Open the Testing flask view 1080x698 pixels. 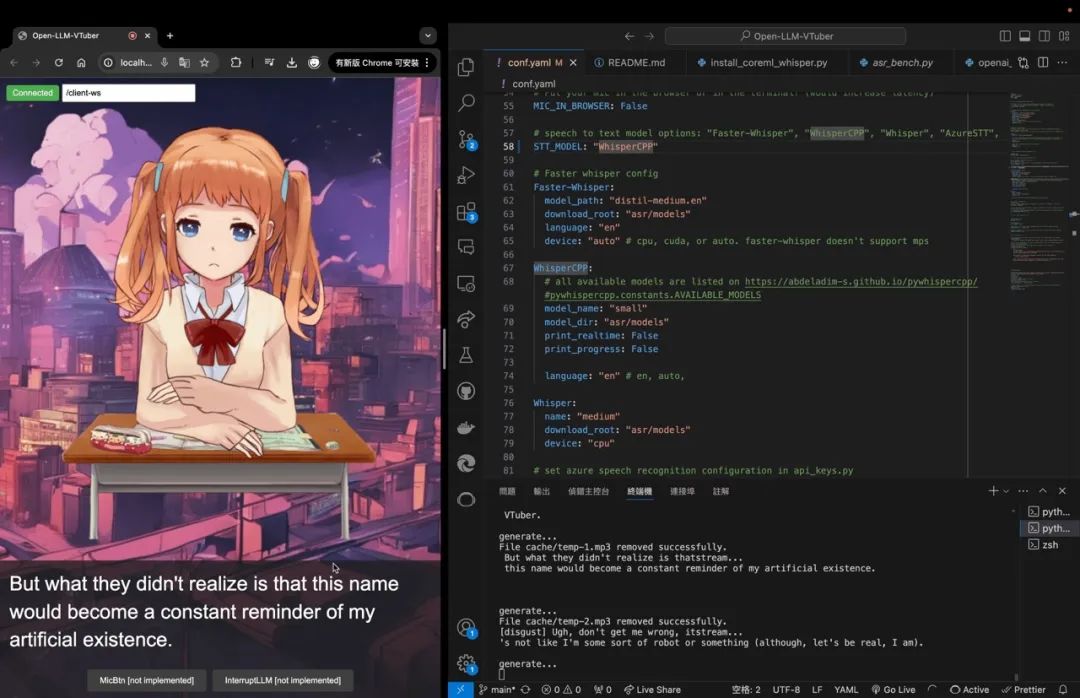click(466, 355)
